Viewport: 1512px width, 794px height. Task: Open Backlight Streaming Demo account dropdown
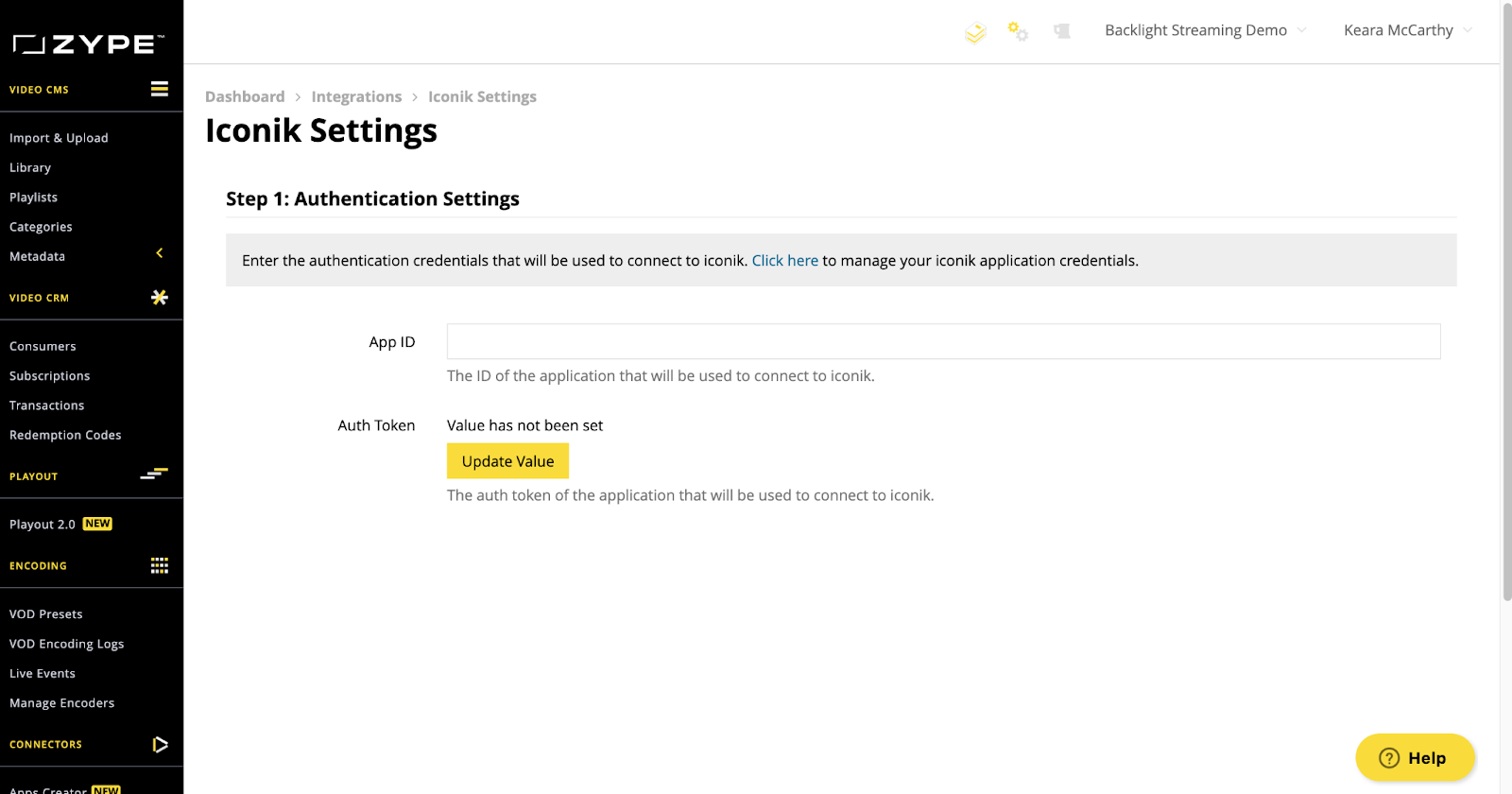point(1205,30)
